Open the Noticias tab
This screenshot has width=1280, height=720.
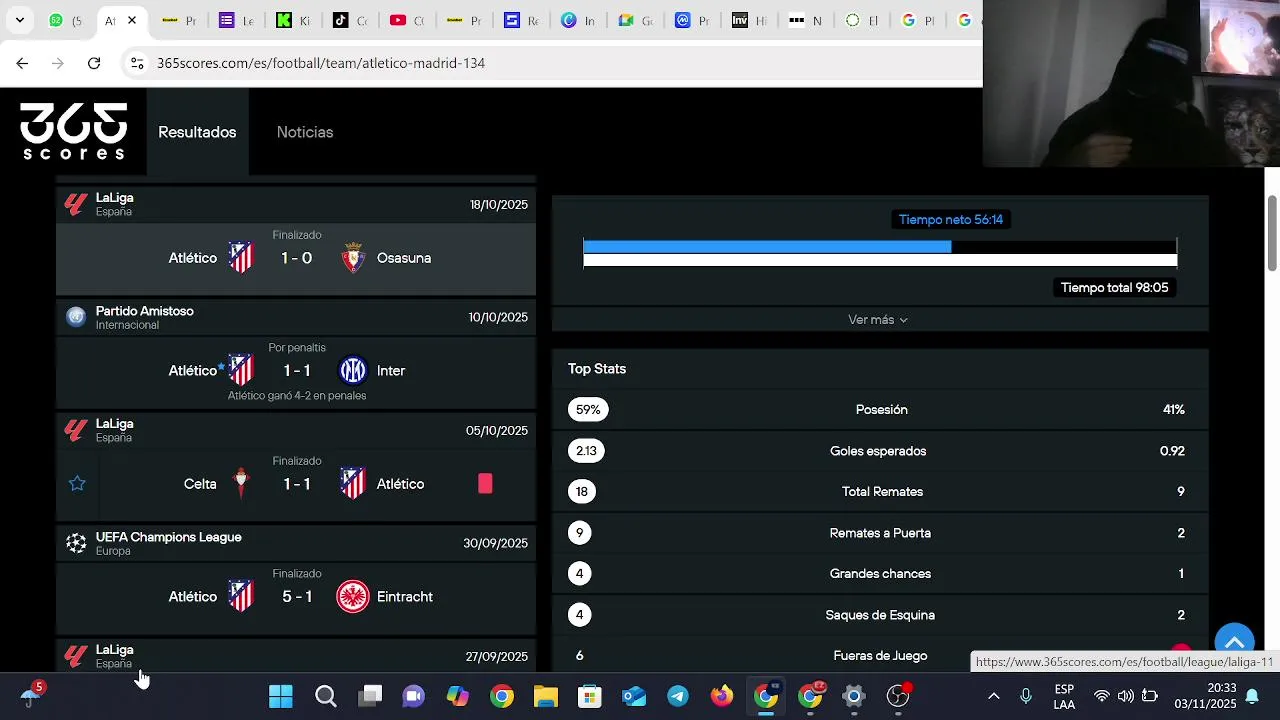click(305, 132)
